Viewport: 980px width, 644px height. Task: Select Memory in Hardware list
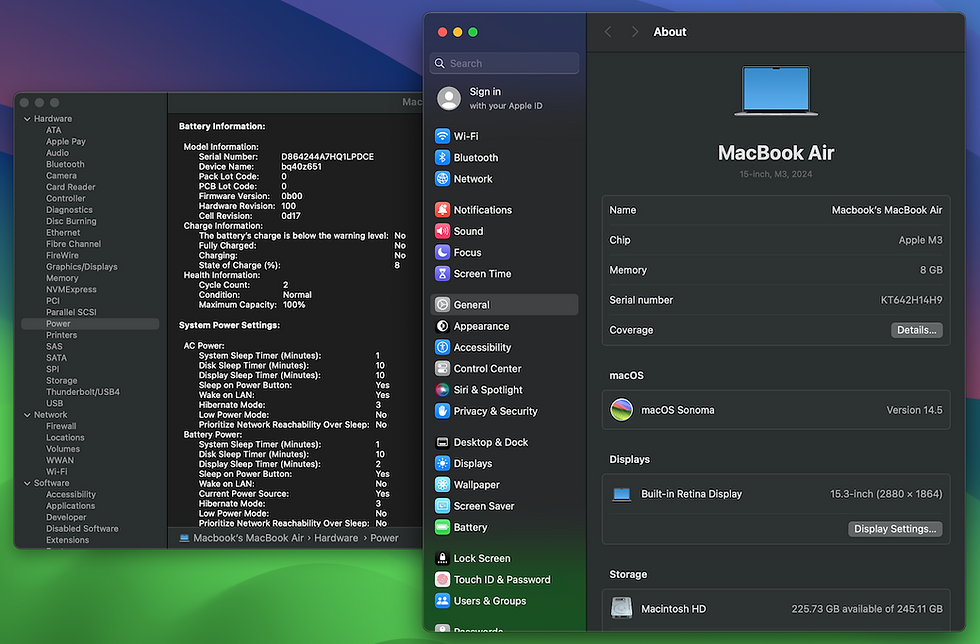click(62, 278)
